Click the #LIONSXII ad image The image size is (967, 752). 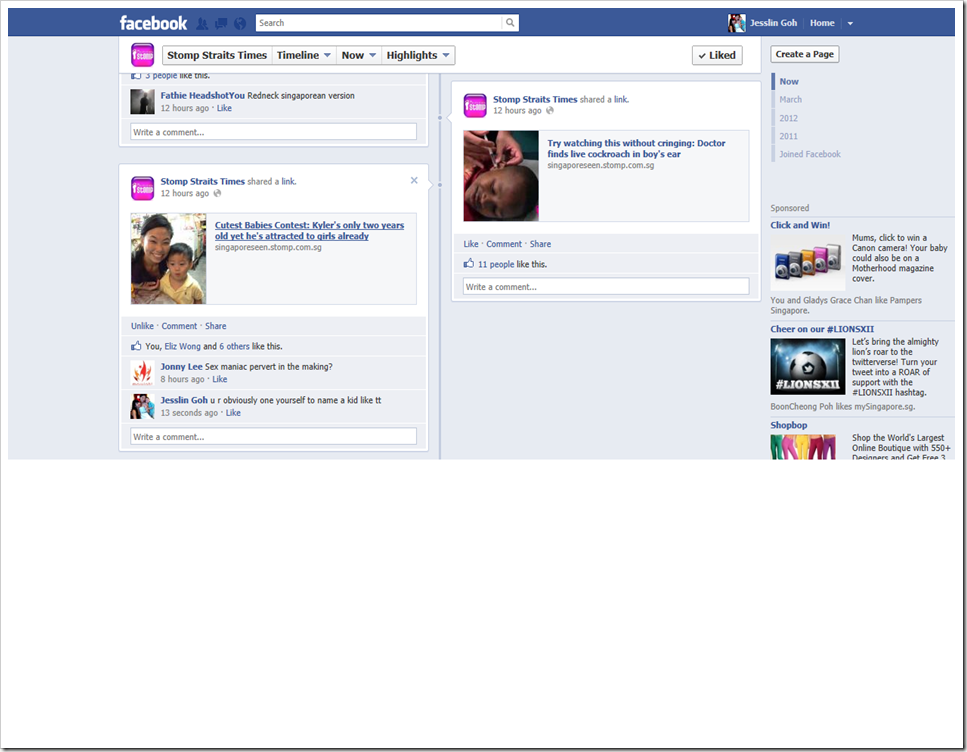(x=808, y=367)
